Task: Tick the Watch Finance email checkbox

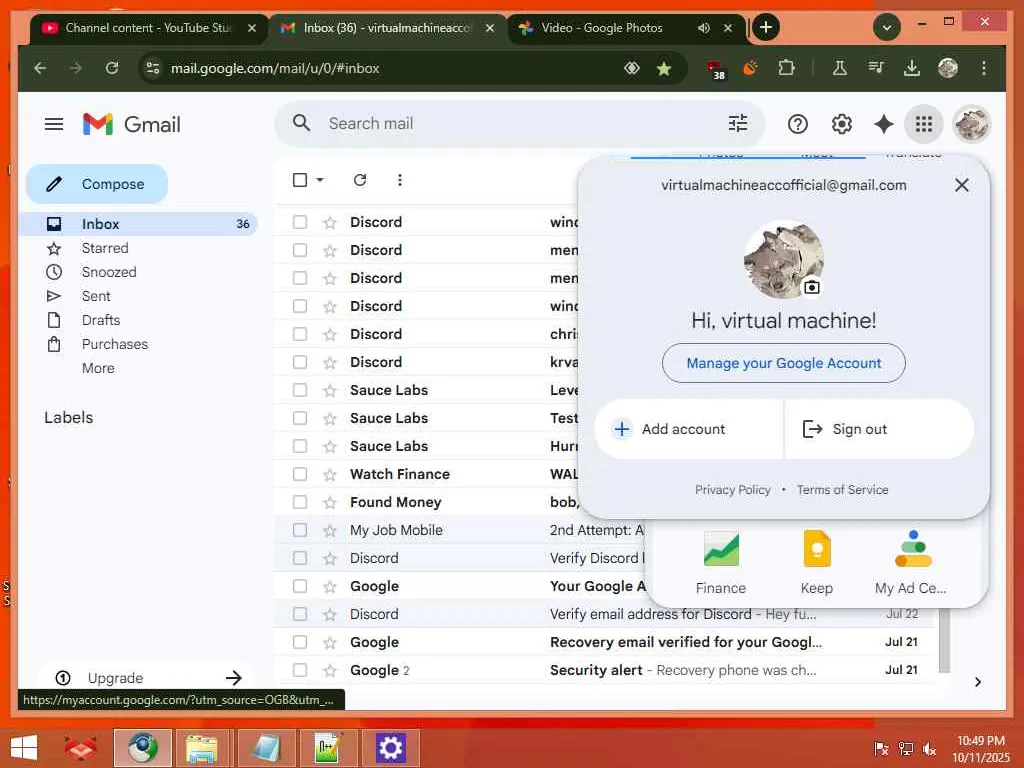Action: (300, 474)
